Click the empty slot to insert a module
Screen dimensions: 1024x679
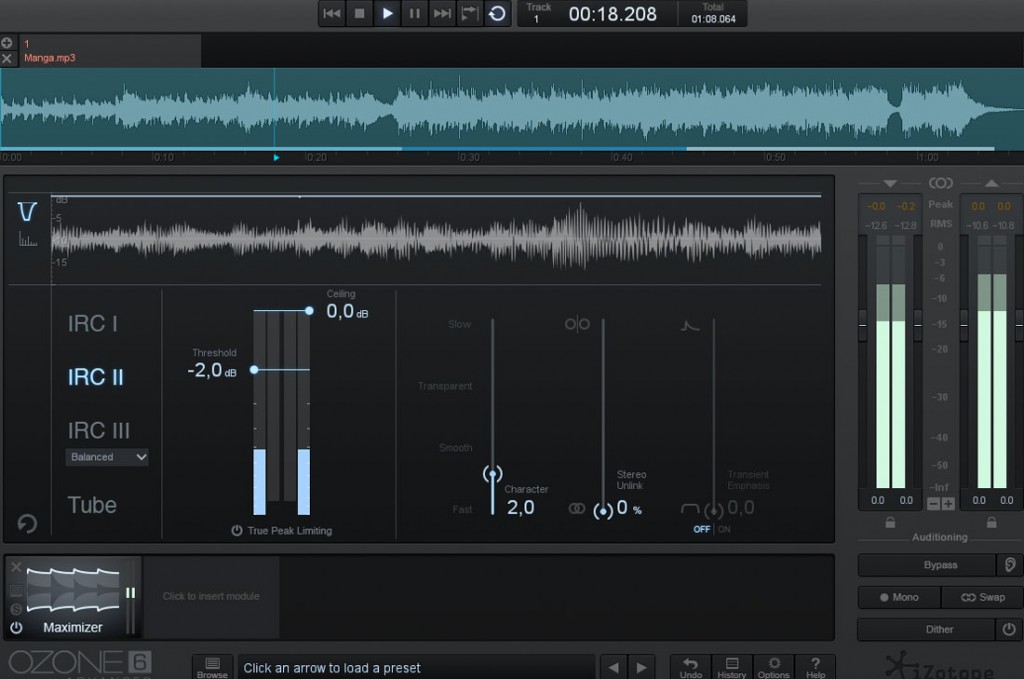(211, 596)
